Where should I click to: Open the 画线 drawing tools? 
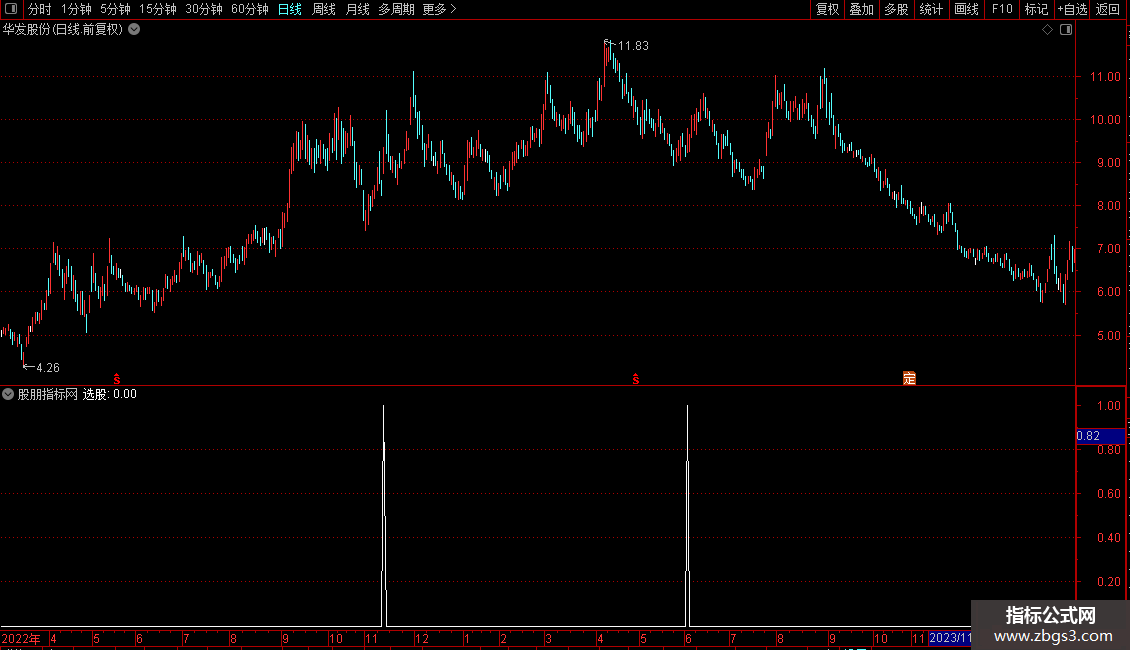[966, 9]
